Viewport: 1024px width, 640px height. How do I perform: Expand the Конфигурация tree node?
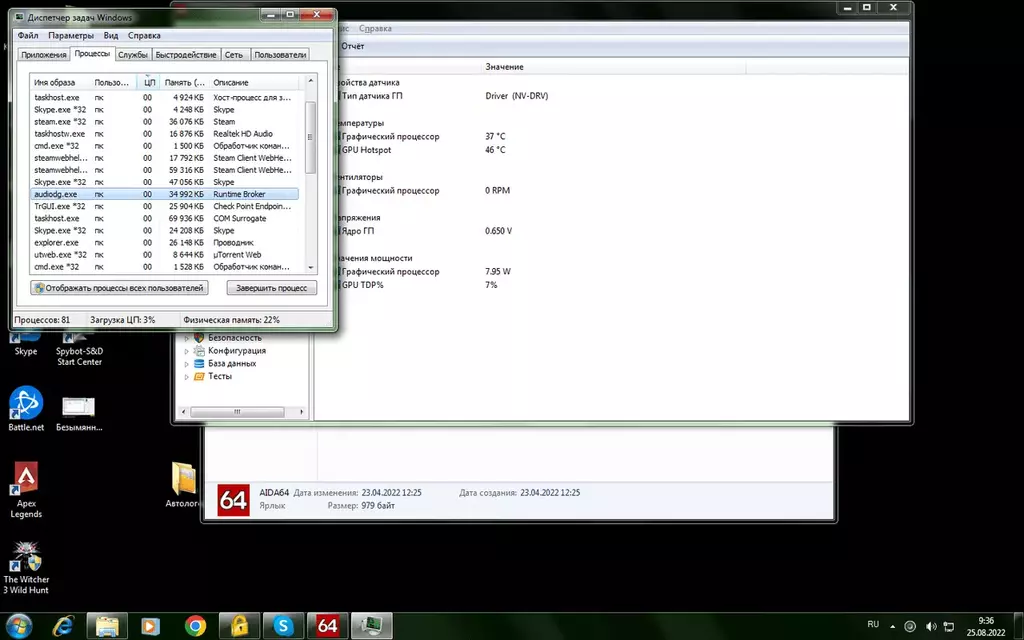pos(186,351)
